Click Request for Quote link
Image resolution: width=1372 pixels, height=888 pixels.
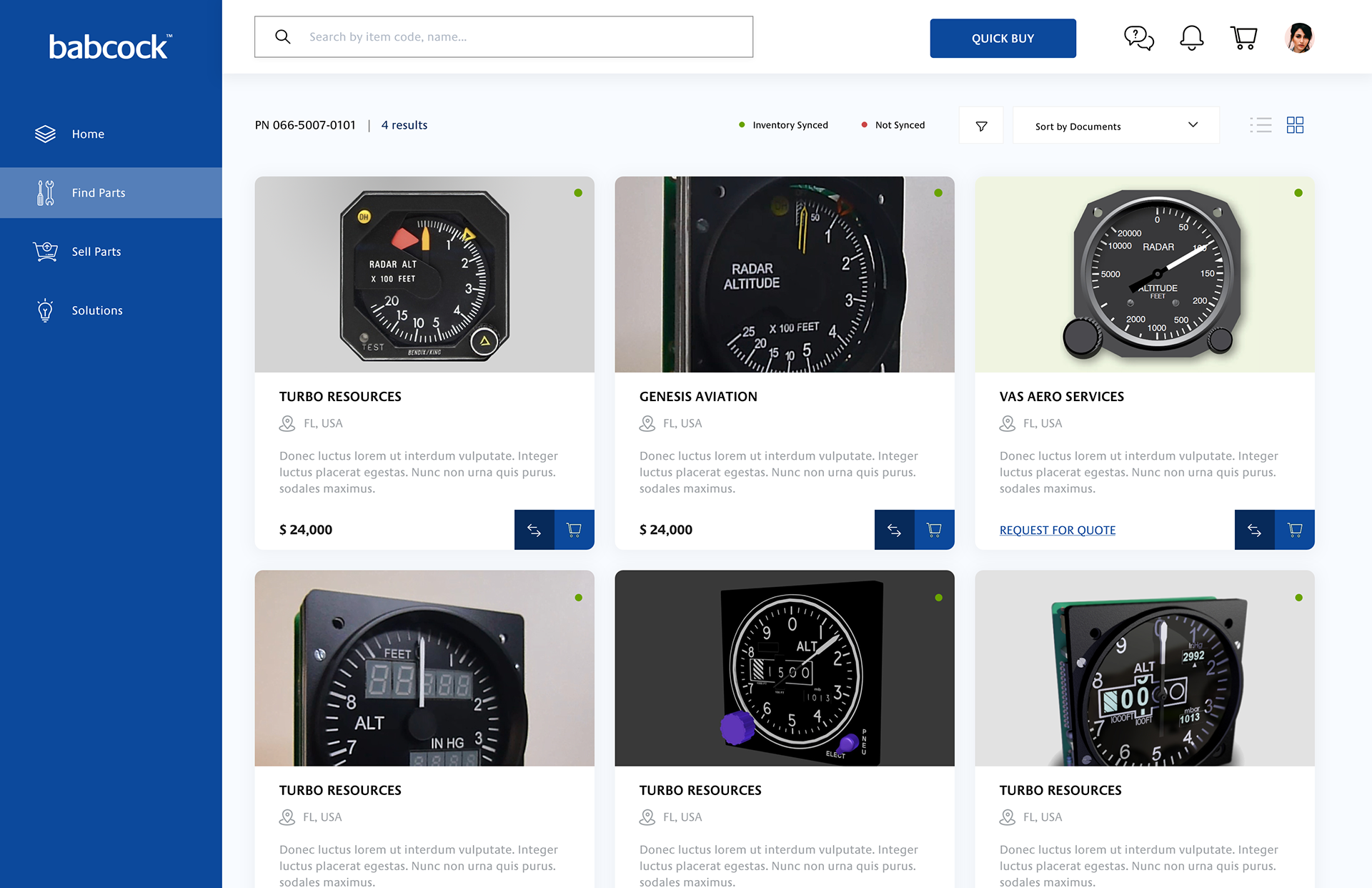pos(1057,530)
